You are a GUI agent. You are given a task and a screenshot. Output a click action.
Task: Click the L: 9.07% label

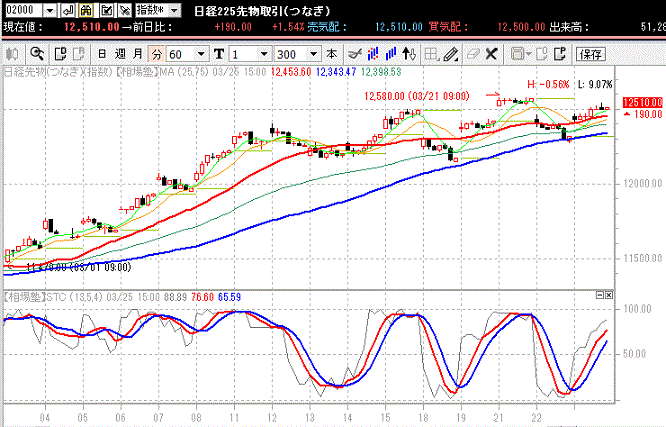(595, 84)
